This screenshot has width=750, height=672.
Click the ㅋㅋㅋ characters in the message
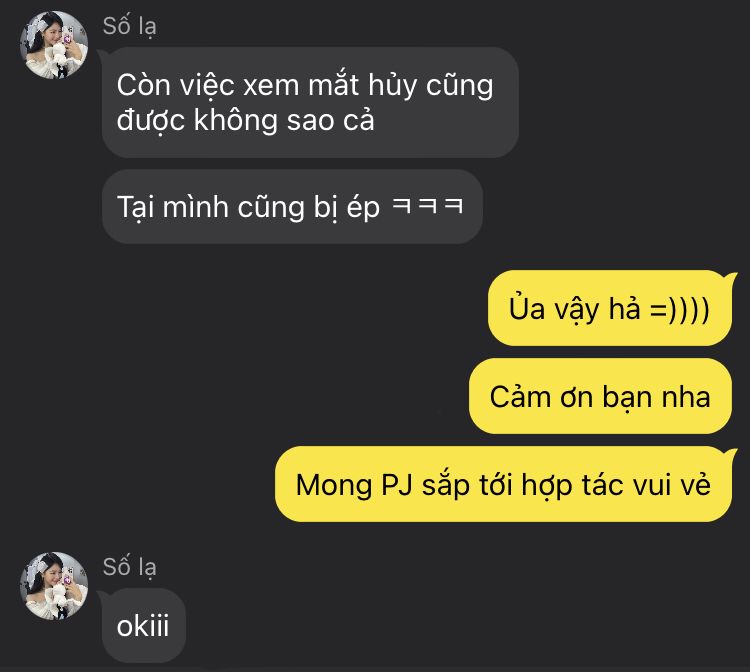pyautogui.click(x=428, y=206)
